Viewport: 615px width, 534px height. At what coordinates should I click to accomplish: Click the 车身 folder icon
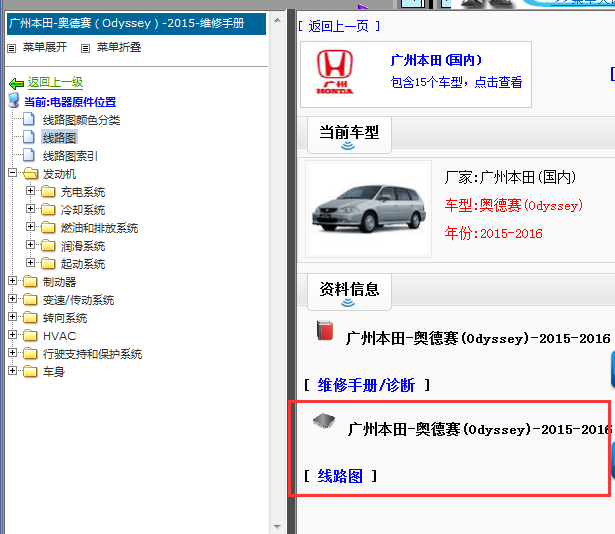coord(30,371)
